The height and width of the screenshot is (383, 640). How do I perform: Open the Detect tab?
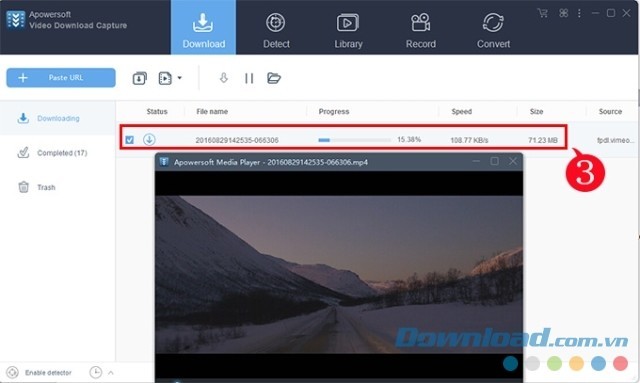point(276,31)
